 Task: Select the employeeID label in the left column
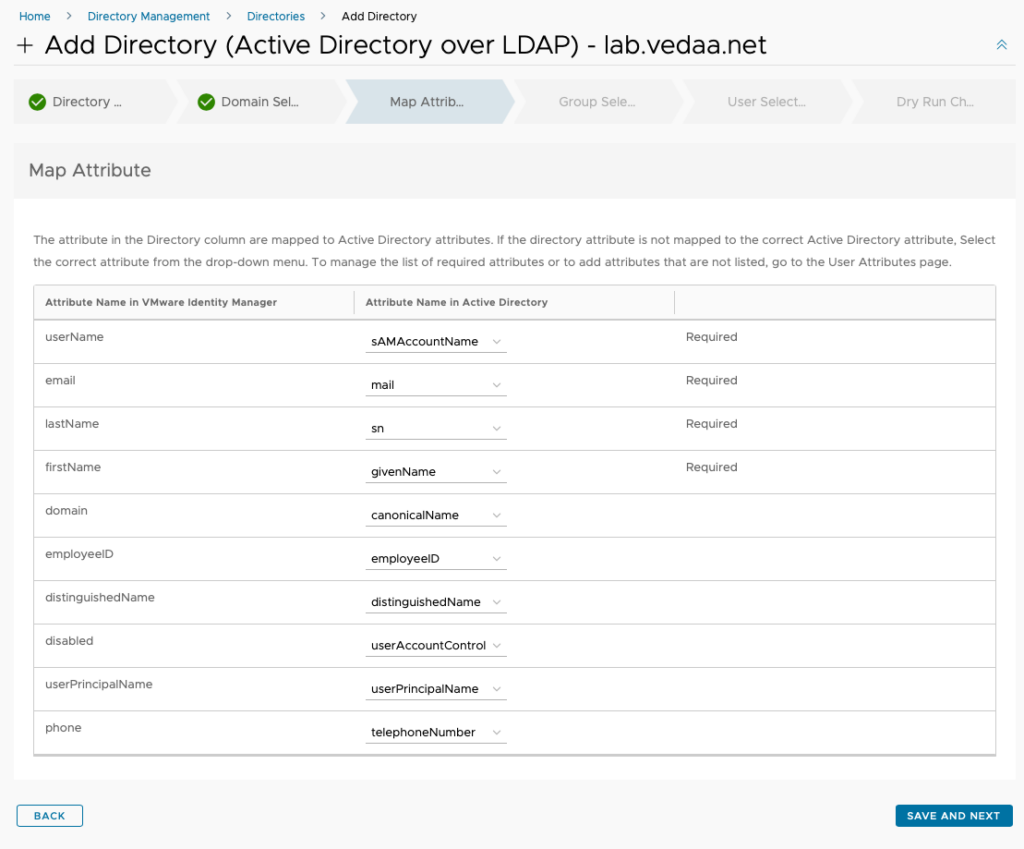click(79, 554)
